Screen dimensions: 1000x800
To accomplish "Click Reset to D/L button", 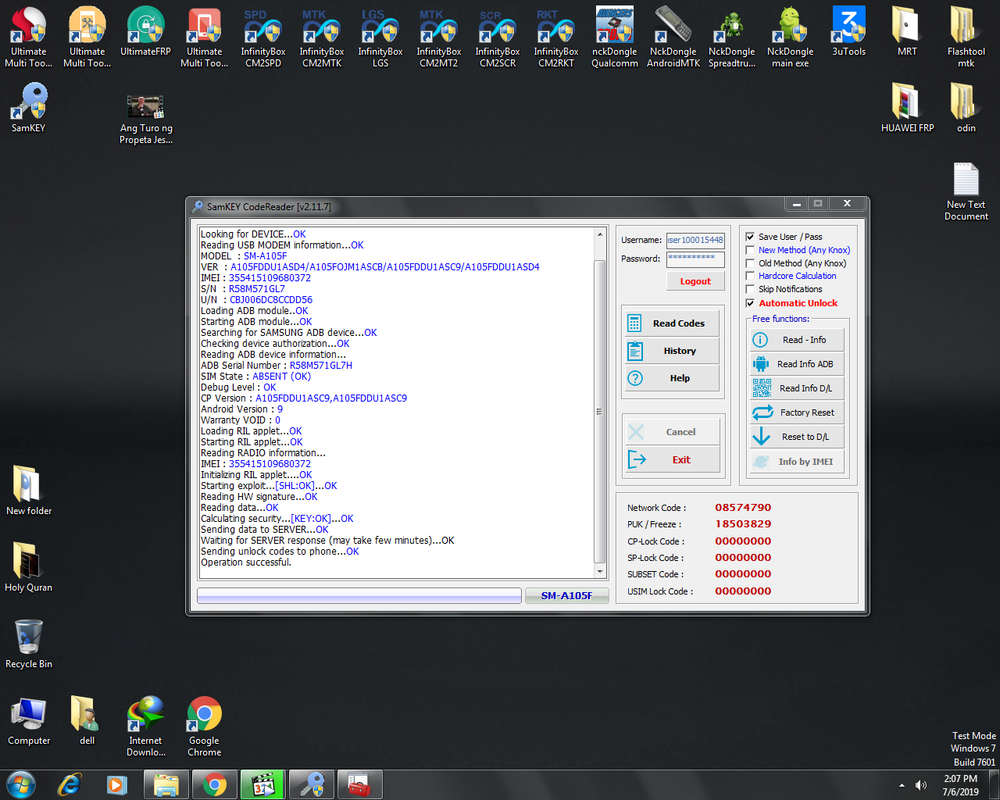I will point(797,437).
